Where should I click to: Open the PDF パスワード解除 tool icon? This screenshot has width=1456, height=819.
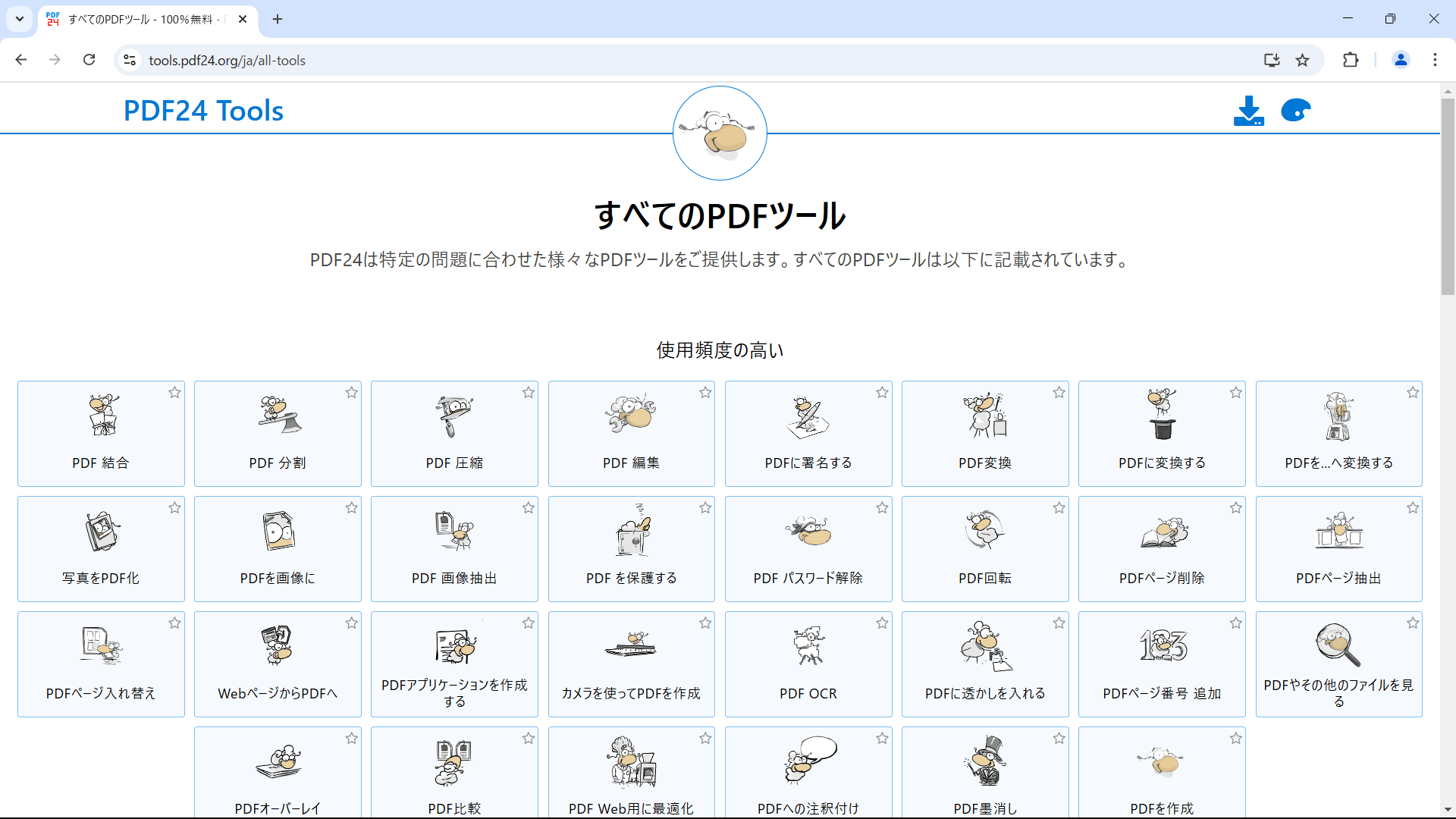coord(808,531)
